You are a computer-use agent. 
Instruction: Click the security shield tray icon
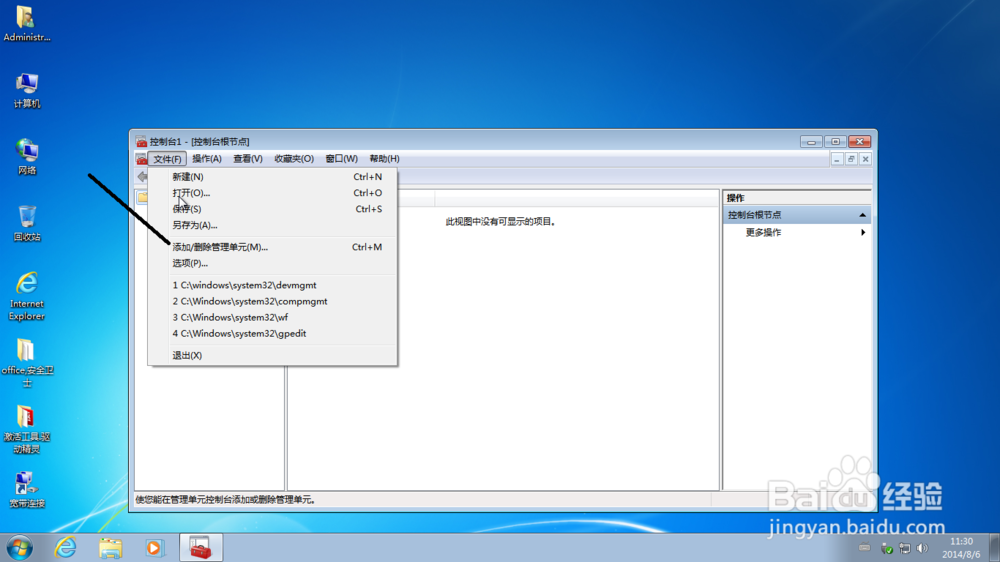(886, 548)
